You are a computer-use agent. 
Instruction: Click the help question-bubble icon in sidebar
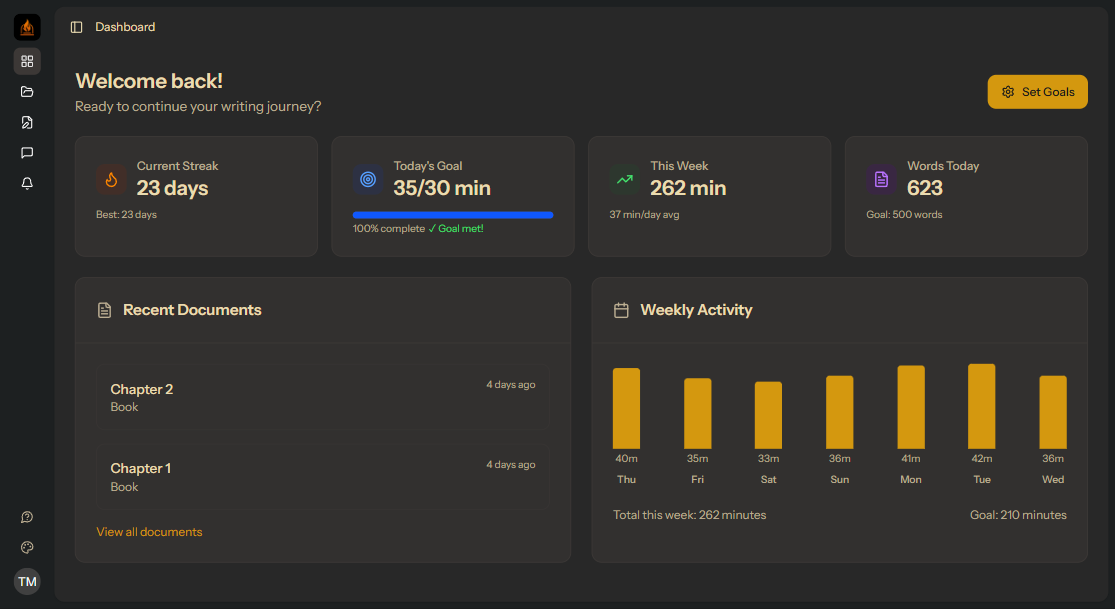point(27,517)
